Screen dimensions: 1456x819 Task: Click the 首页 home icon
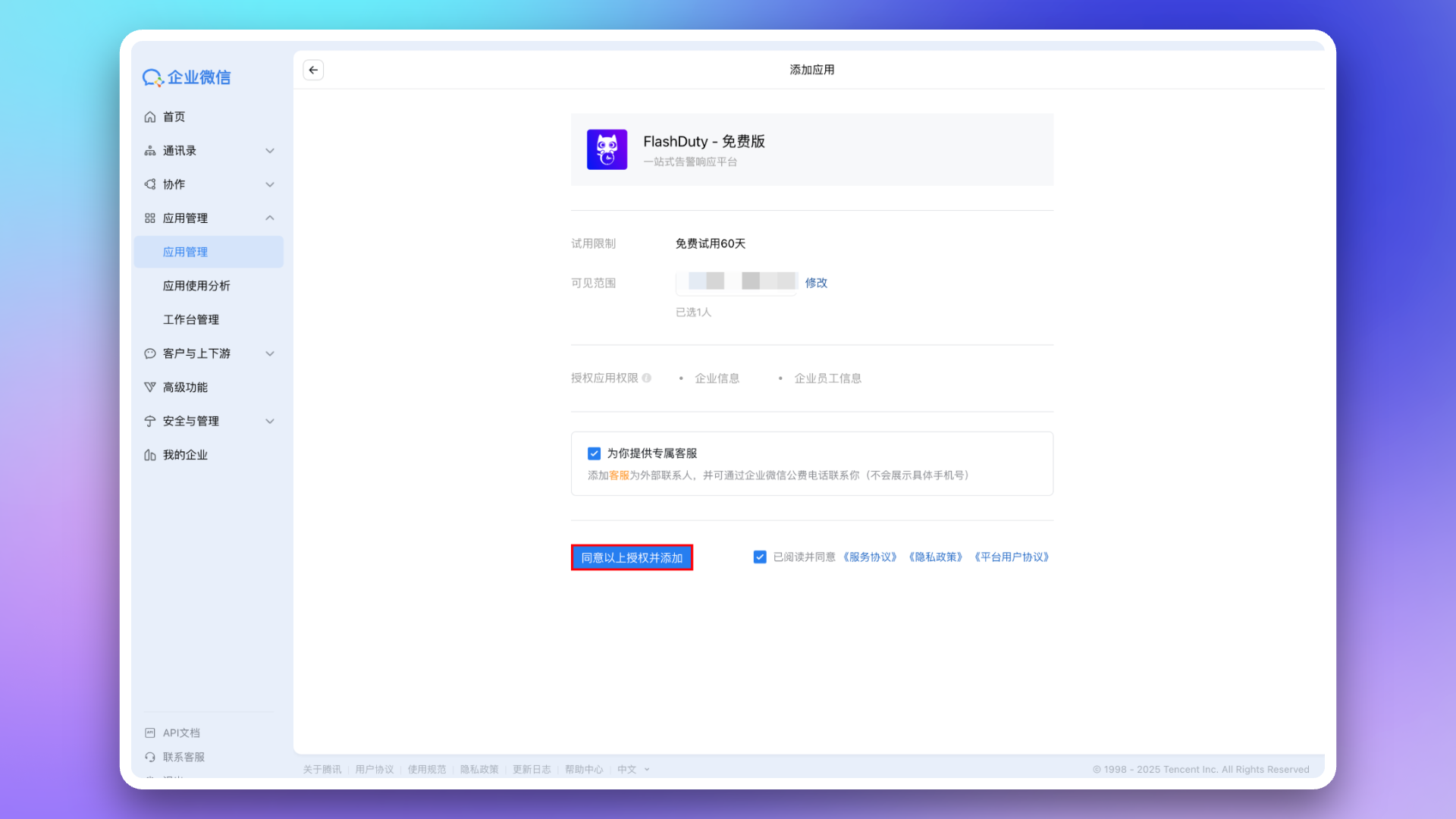pos(150,117)
